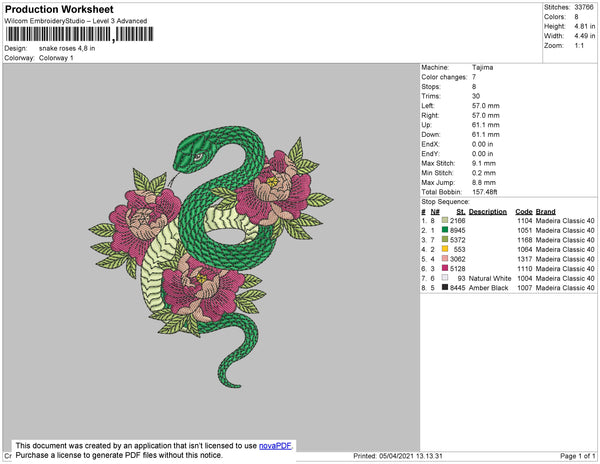
Task: Click the 'Code' column header
Action: coord(524,212)
